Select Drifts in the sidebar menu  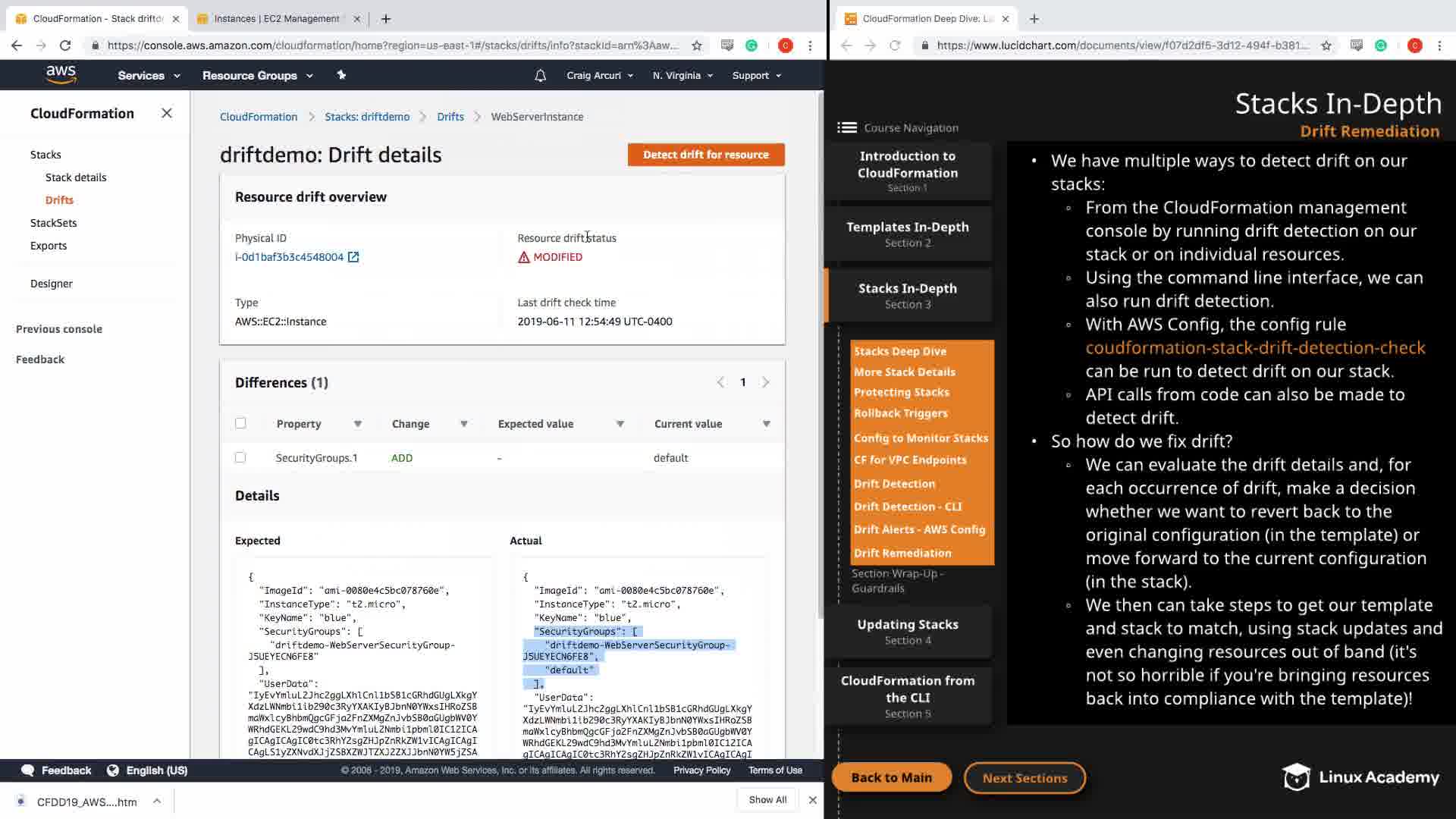click(x=59, y=200)
